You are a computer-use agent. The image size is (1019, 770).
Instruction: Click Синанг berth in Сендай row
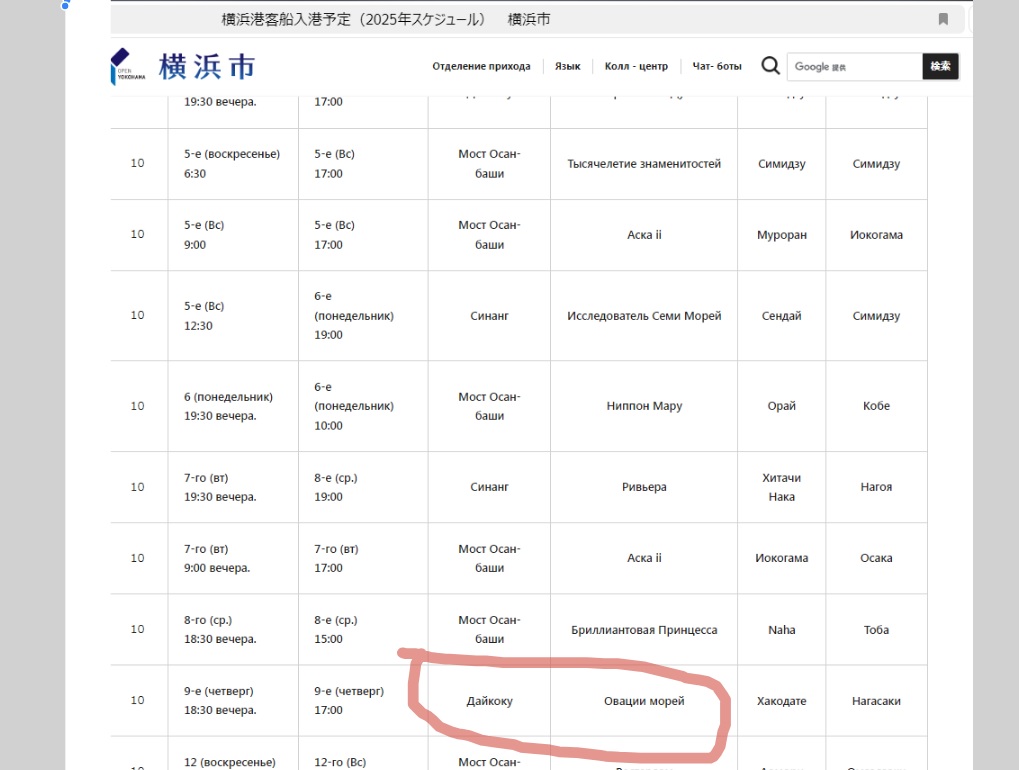click(x=489, y=316)
